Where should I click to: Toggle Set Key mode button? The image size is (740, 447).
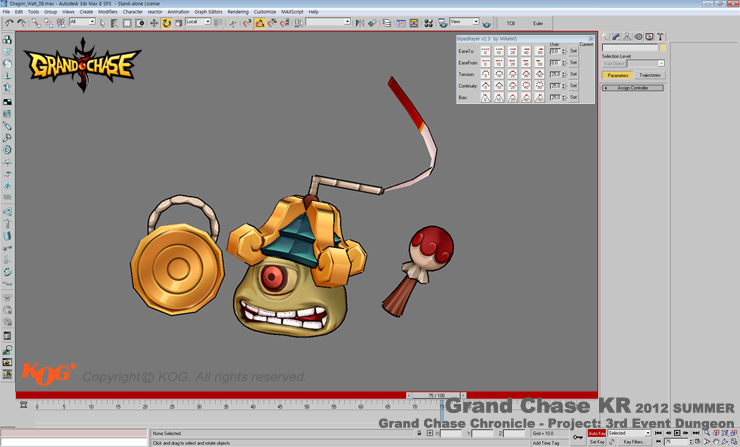coord(596,441)
